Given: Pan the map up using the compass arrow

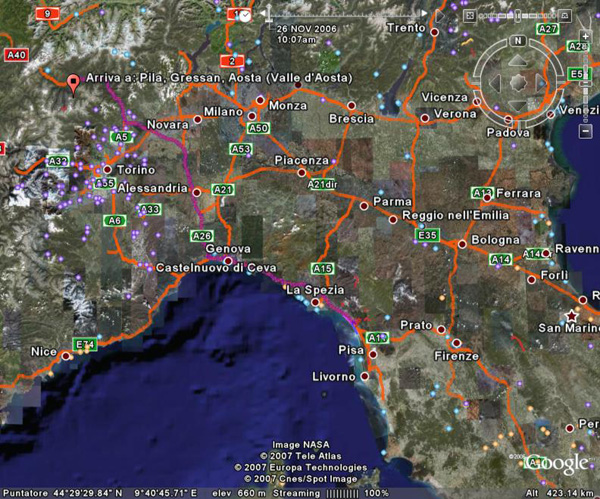Looking at the screenshot, I should [x=517, y=59].
